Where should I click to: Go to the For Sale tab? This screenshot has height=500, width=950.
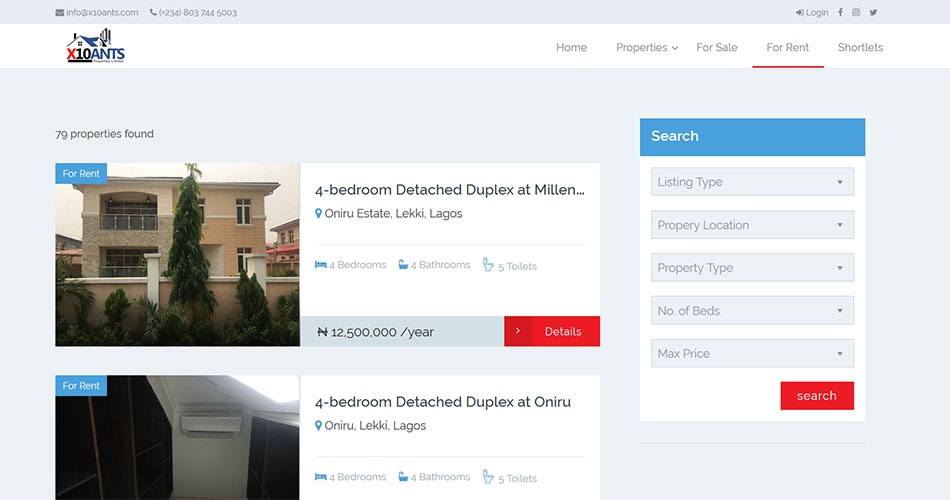717,47
